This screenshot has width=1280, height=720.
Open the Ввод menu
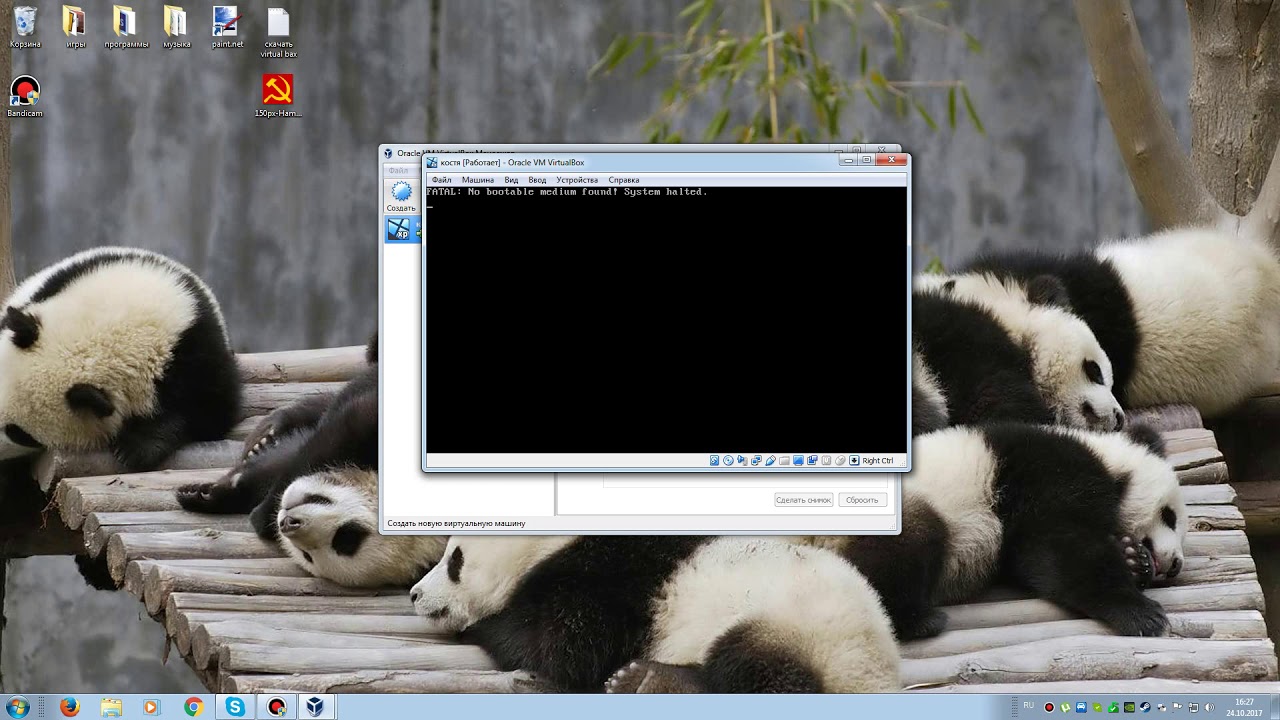(x=537, y=180)
